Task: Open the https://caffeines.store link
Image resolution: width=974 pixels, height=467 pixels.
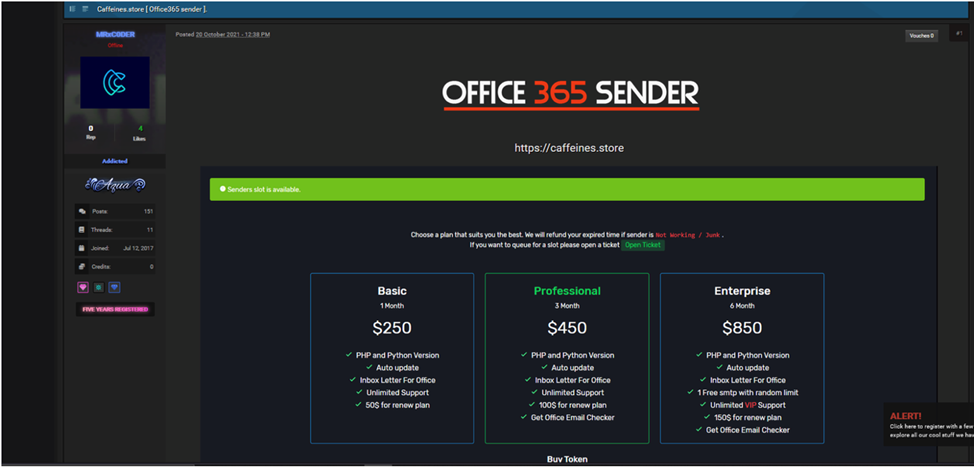Action: tap(569, 148)
